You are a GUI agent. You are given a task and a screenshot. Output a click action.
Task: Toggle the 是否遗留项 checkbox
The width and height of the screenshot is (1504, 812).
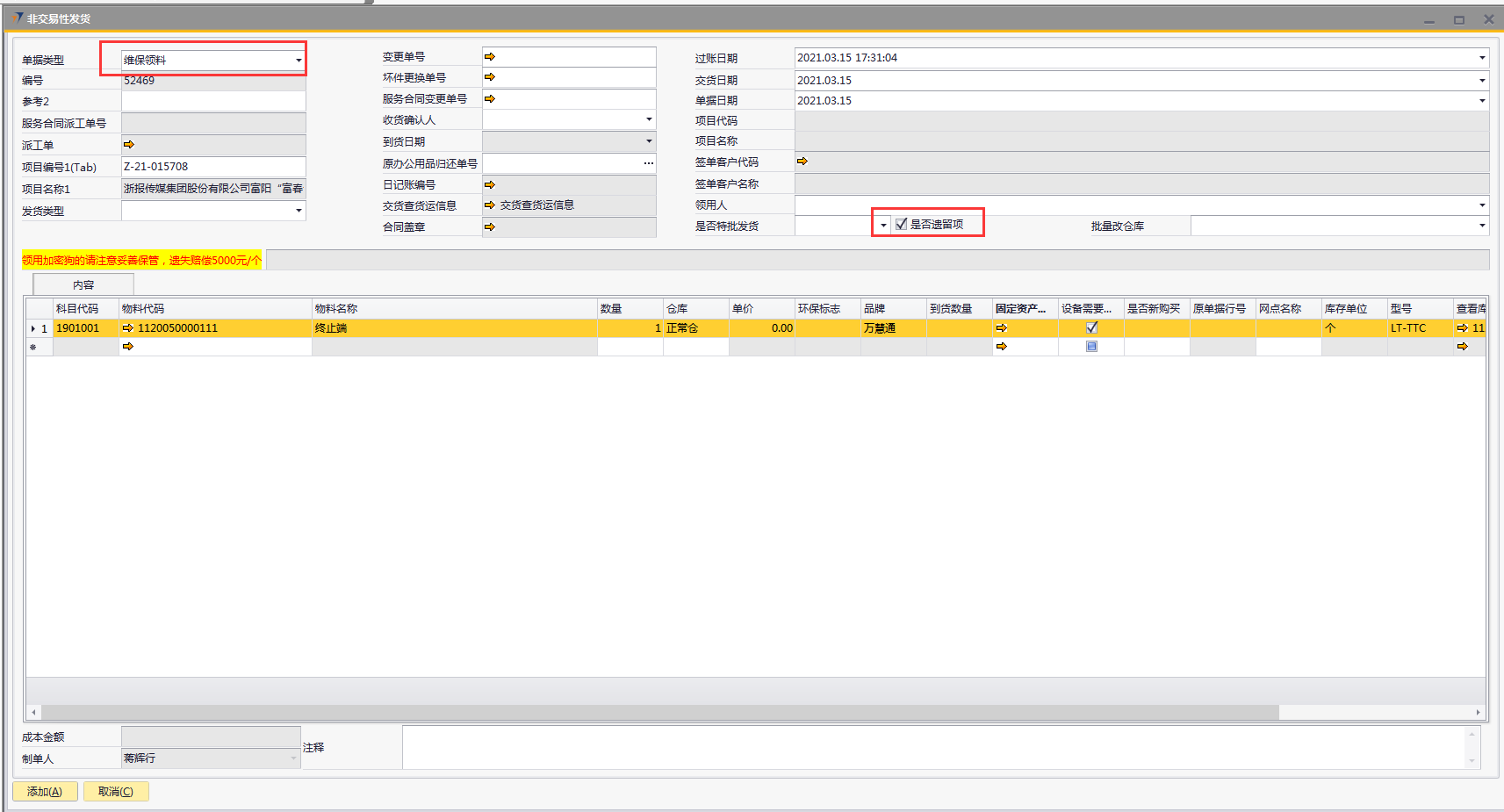pos(901,225)
